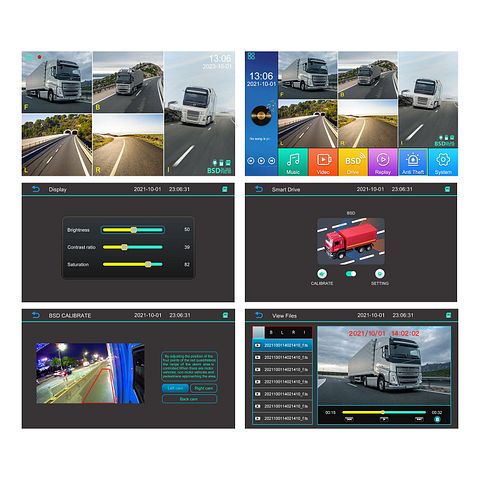Select F camera feed on home menu screen
This screenshot has width=480, height=480.
click(x=307, y=75)
